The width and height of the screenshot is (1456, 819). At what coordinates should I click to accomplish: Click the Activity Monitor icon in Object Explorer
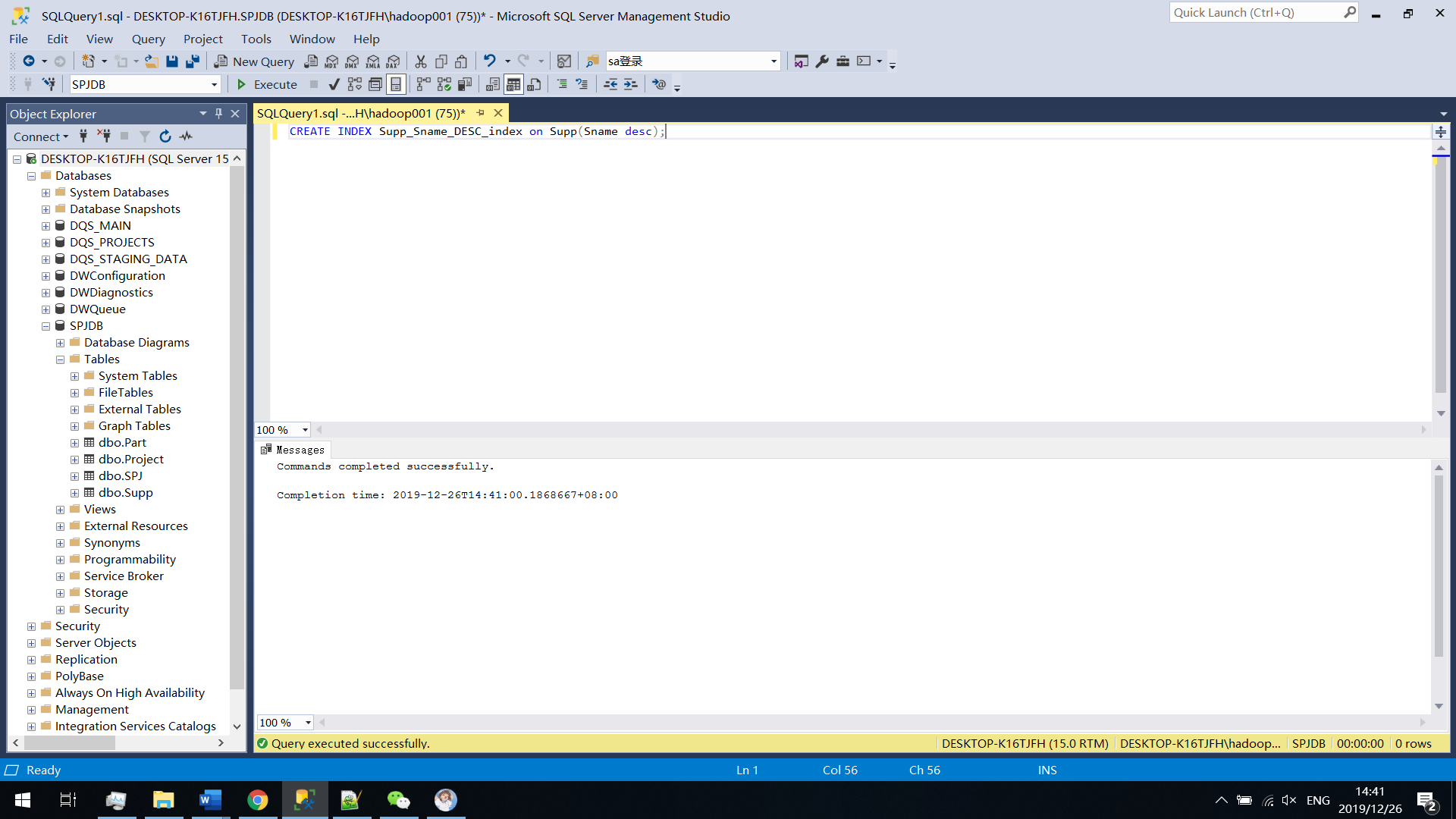tap(186, 136)
